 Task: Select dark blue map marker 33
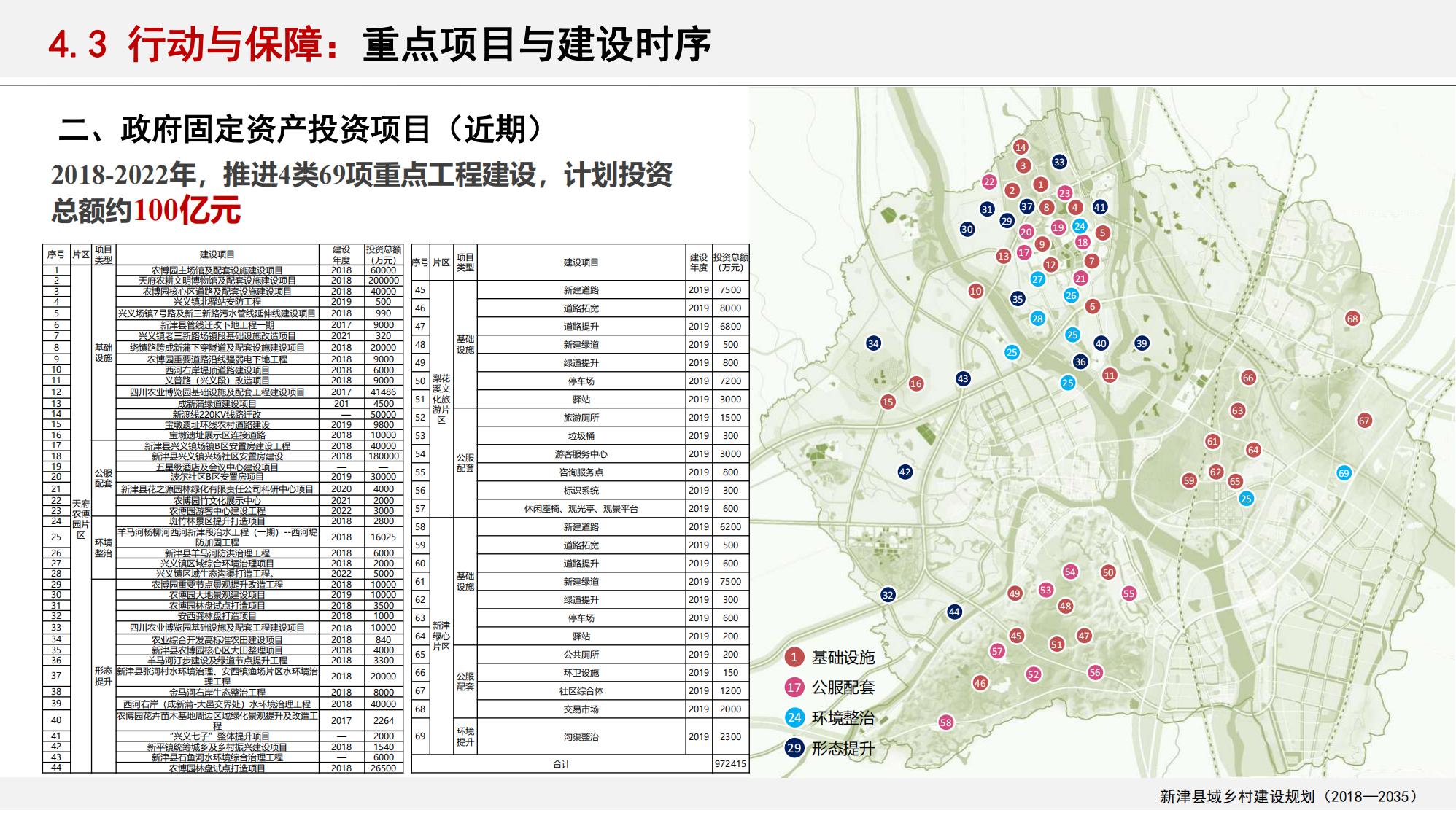point(1059,162)
